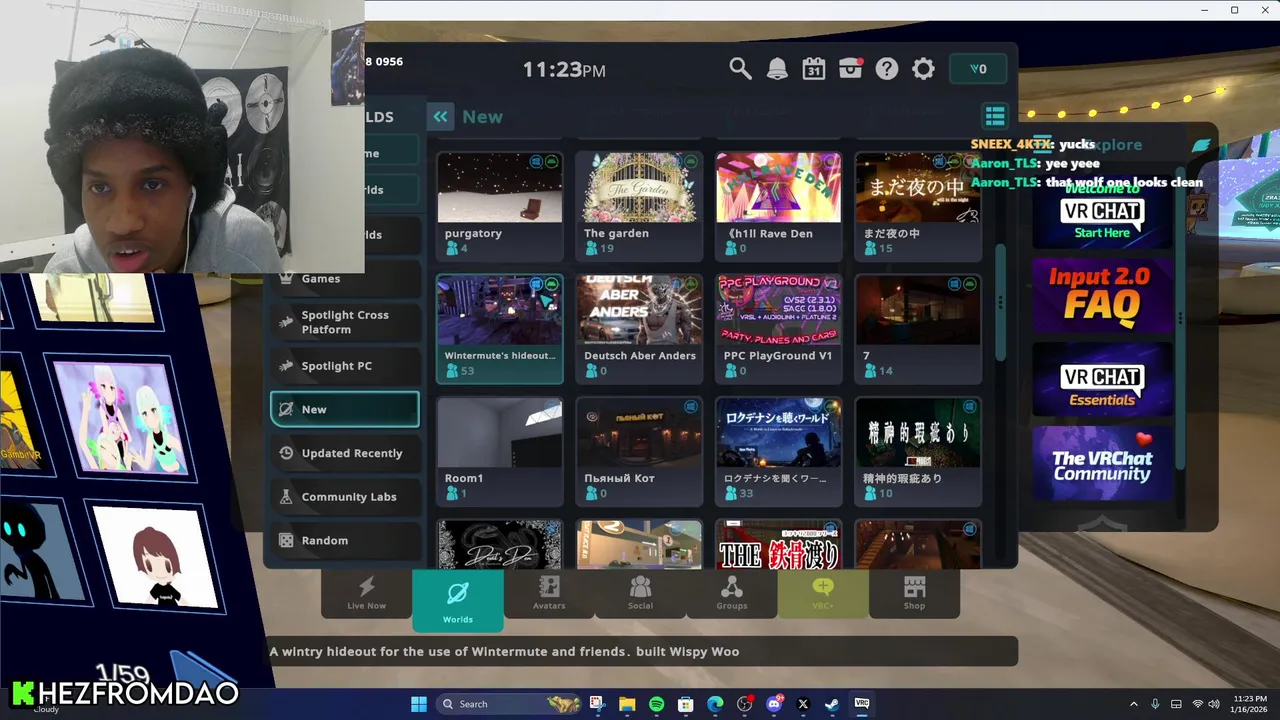Select Spotlight Cross Platform category
The image size is (1280, 720).
coord(345,322)
